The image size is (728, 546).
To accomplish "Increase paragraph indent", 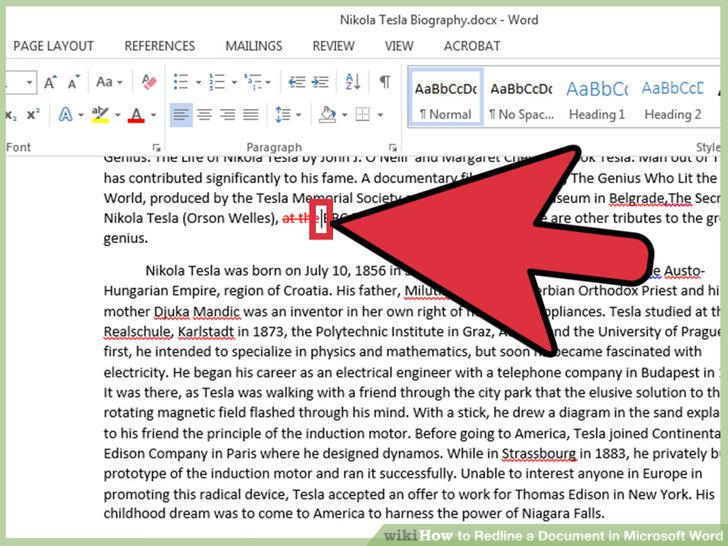I will click(320, 82).
